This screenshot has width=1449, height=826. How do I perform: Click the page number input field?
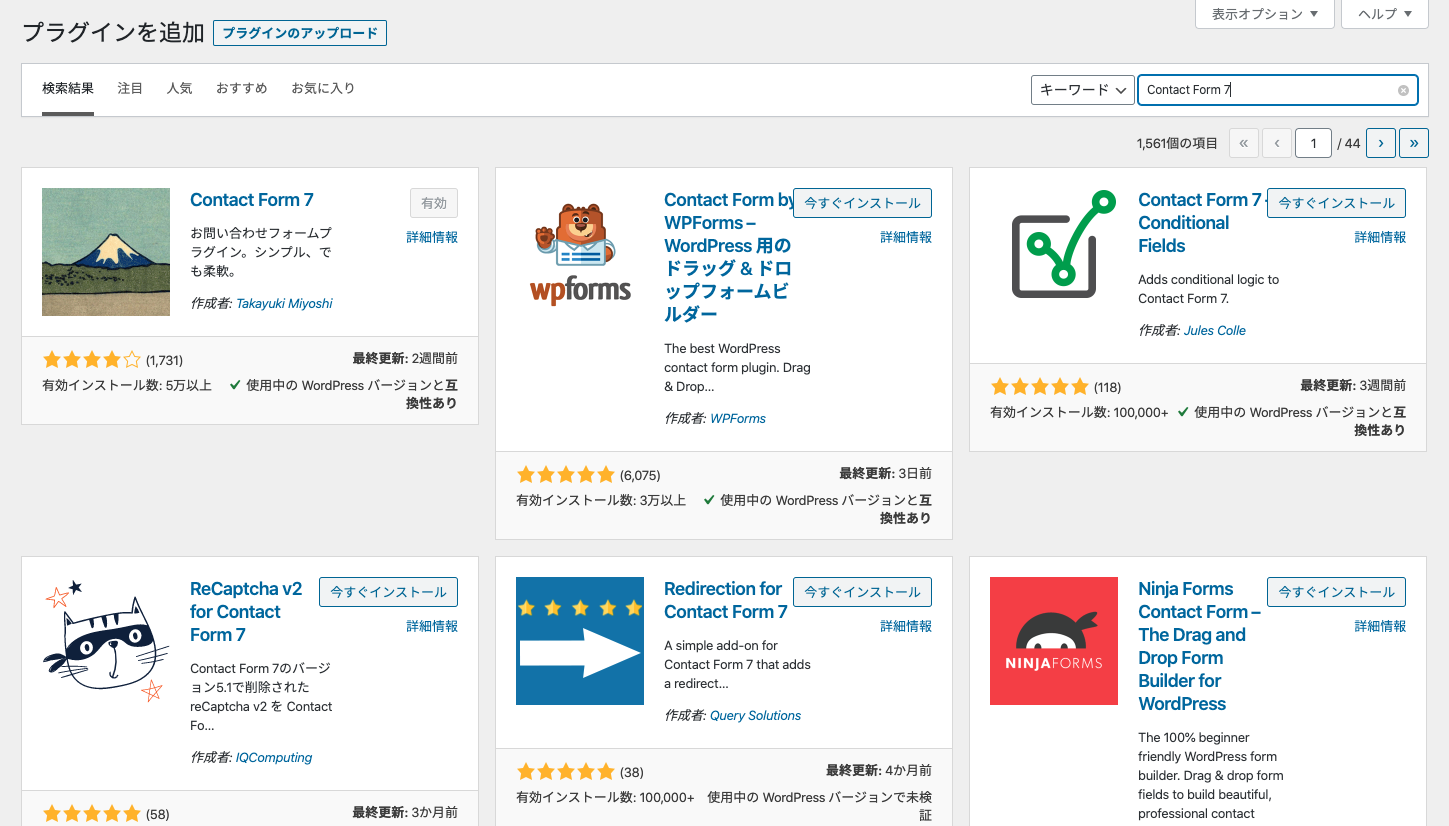1313,143
